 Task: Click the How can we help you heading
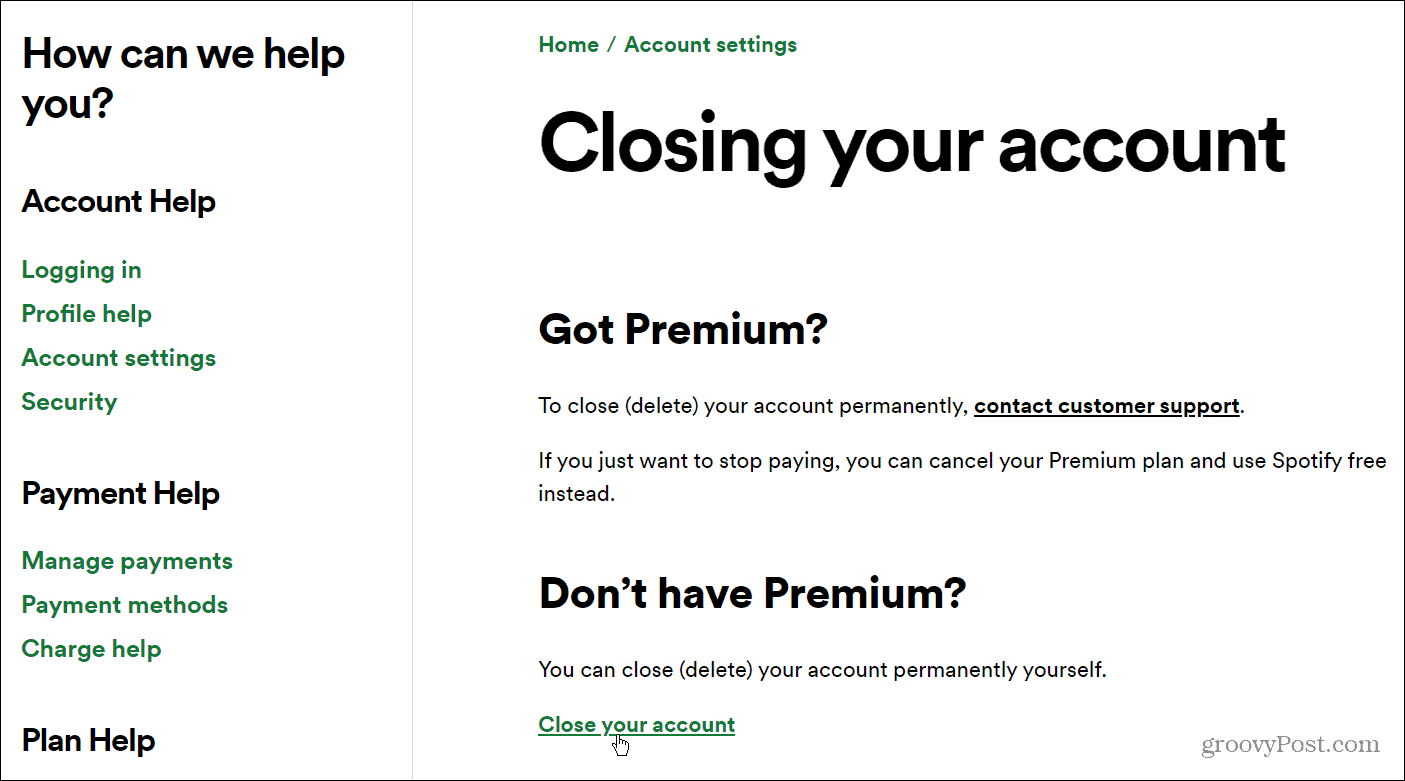coord(182,78)
